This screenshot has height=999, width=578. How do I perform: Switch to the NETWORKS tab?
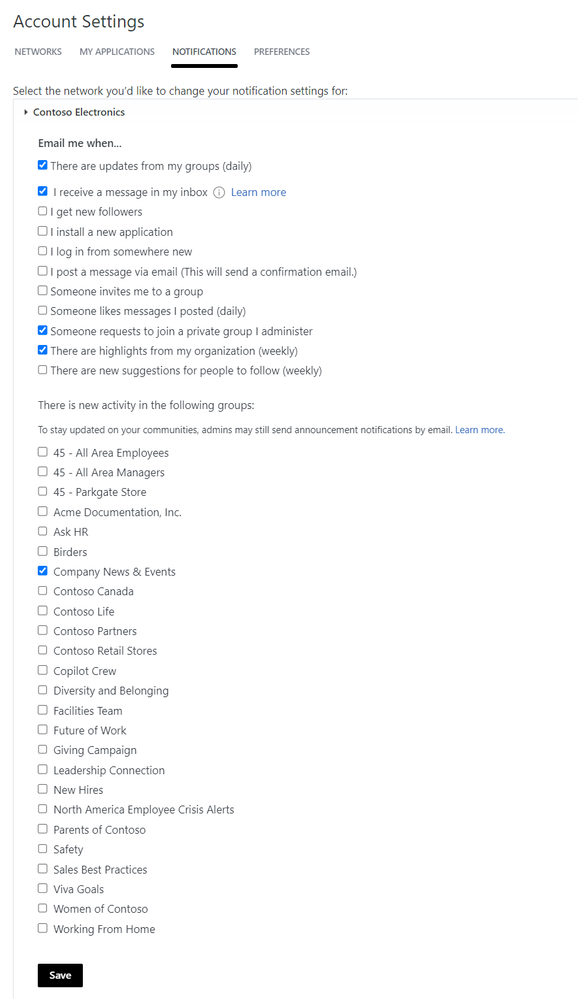tap(38, 52)
